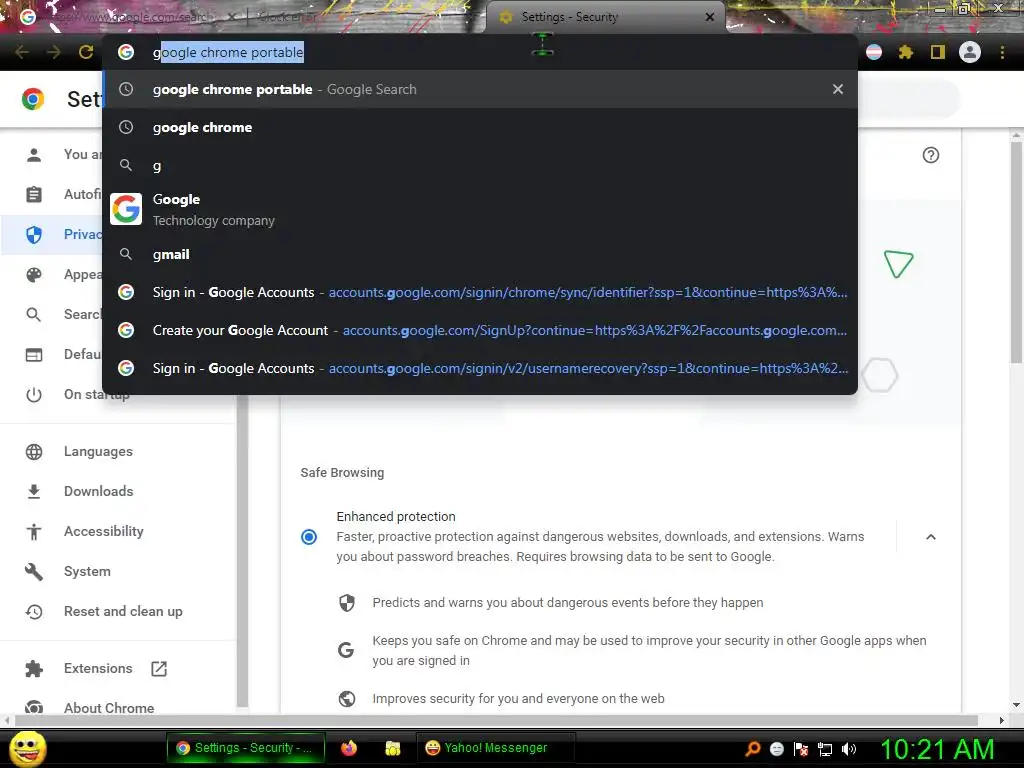Click the Default browser window icon
This screenshot has height=768, width=1024.
(x=34, y=355)
